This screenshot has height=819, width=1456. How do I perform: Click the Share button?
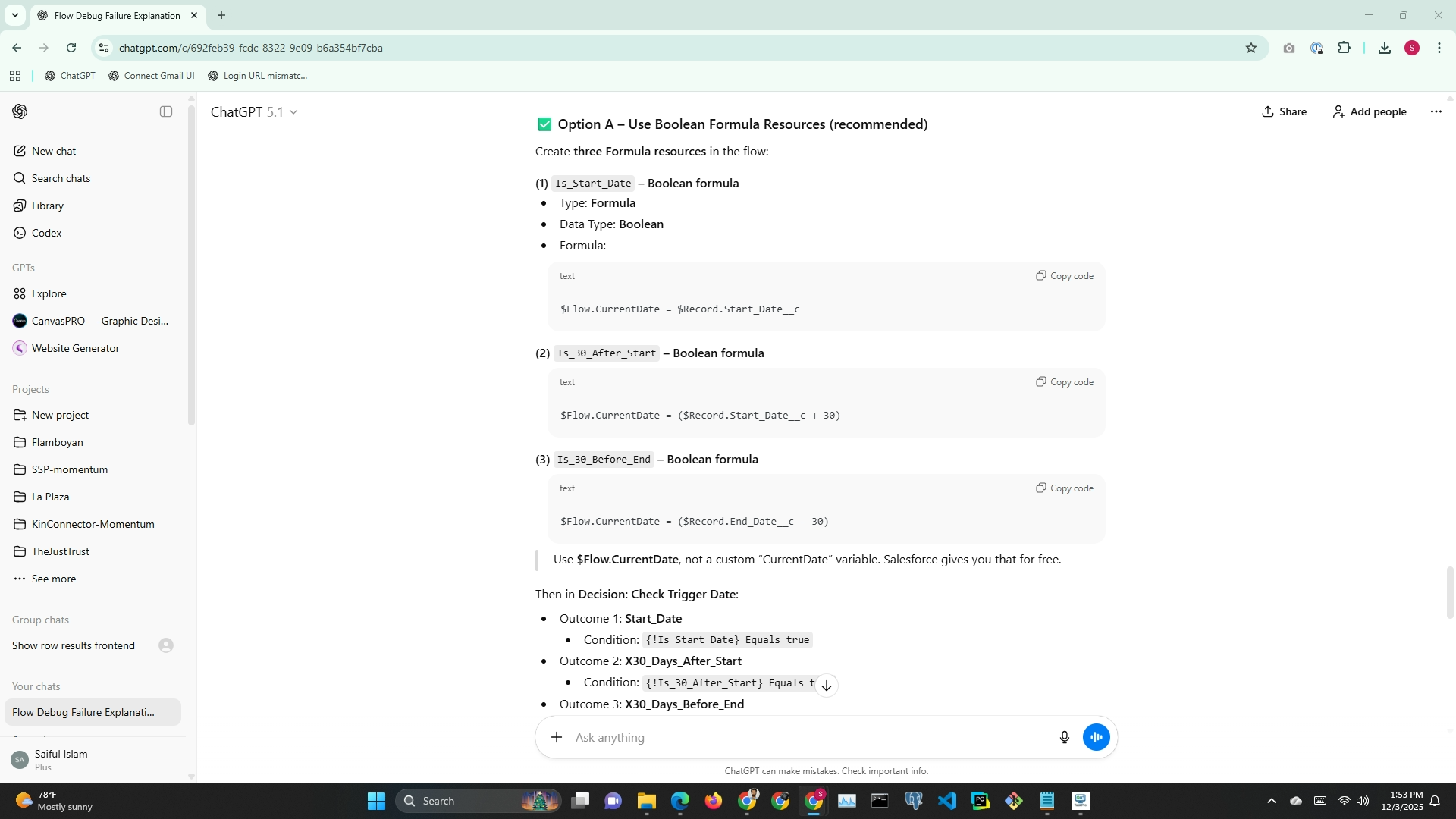pos(1284,111)
